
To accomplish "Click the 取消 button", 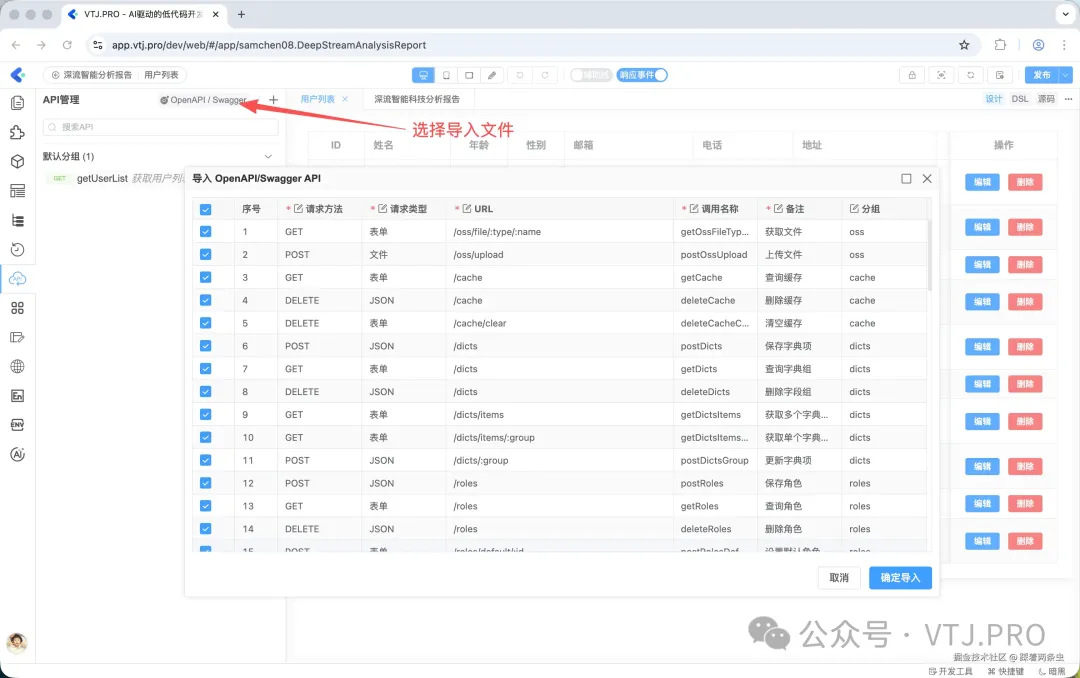I will pyautogui.click(x=839, y=577).
